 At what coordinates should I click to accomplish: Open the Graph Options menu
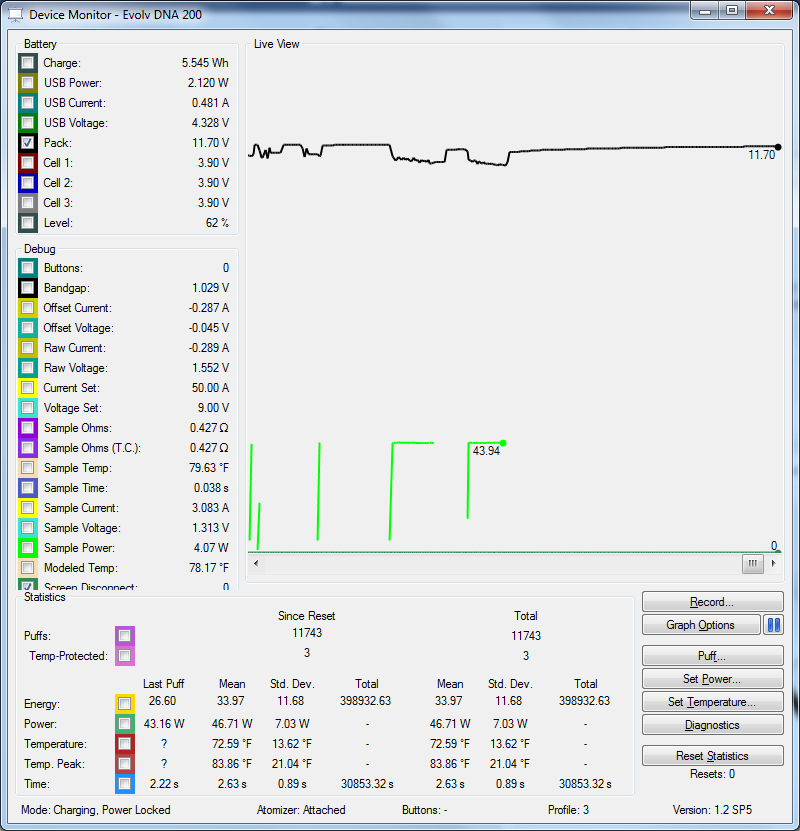point(700,625)
